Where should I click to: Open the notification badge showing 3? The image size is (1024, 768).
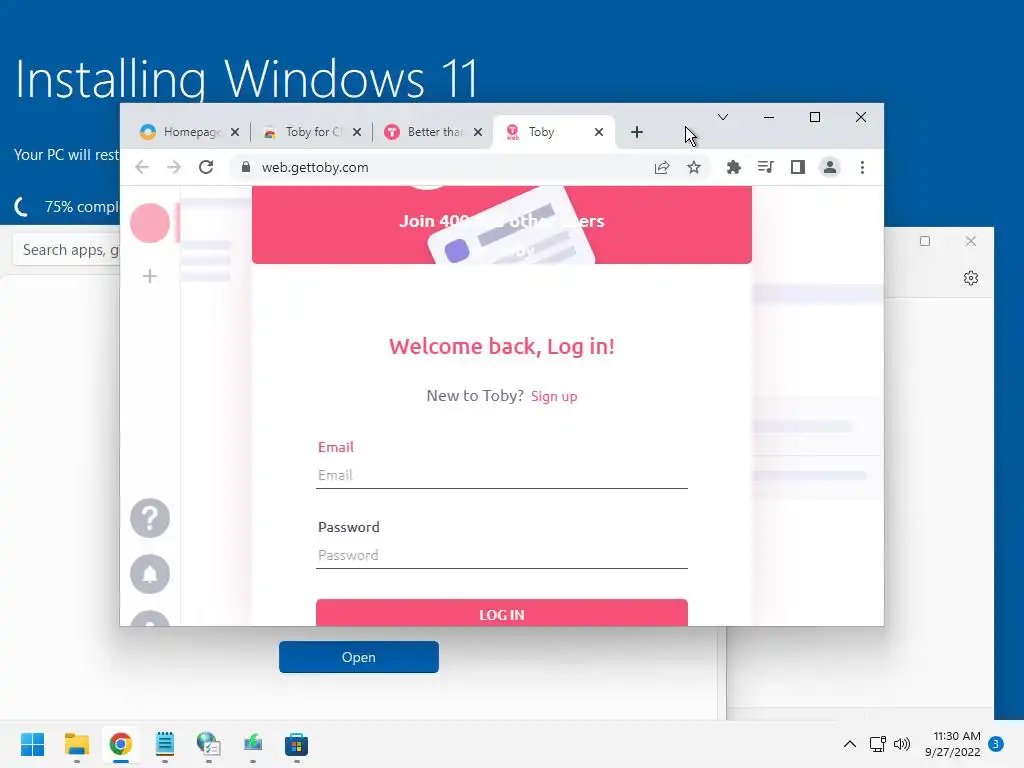[996, 744]
